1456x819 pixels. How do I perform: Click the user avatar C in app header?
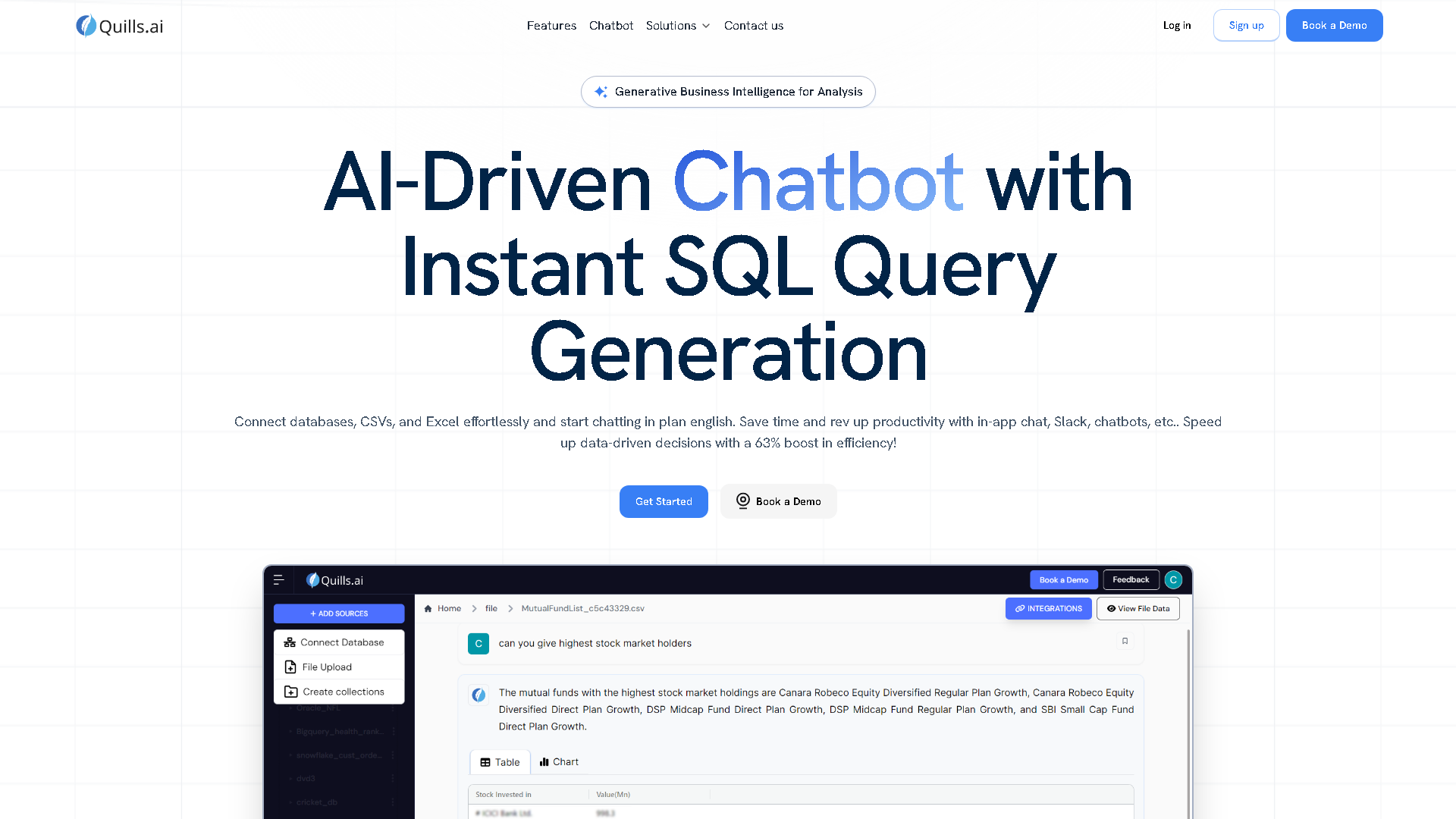tap(1173, 580)
